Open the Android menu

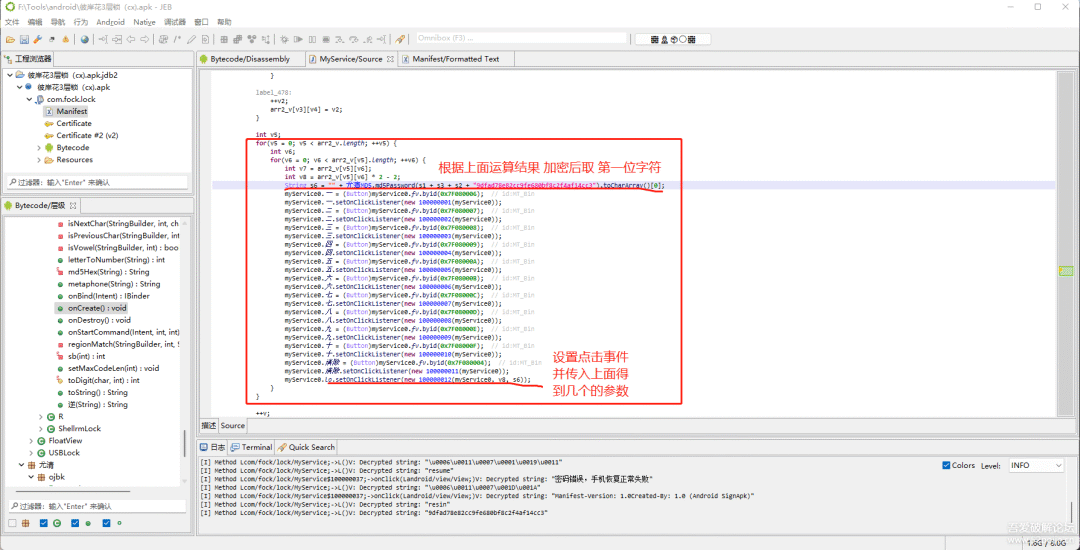click(111, 22)
